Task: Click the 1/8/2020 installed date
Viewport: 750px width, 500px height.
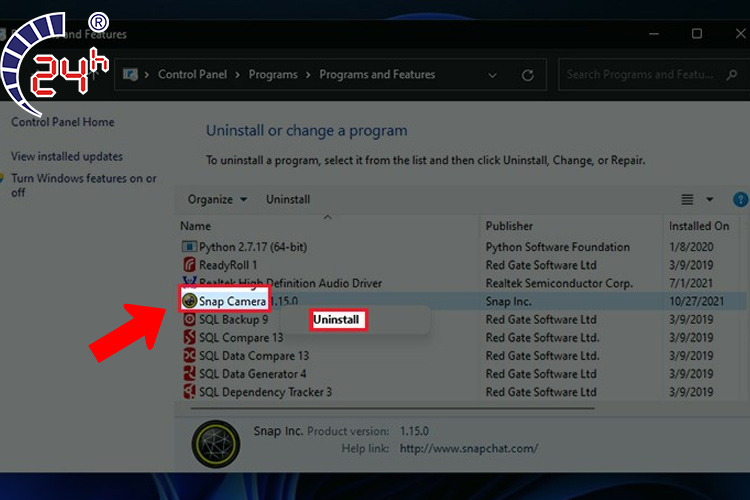Action: tap(691, 247)
